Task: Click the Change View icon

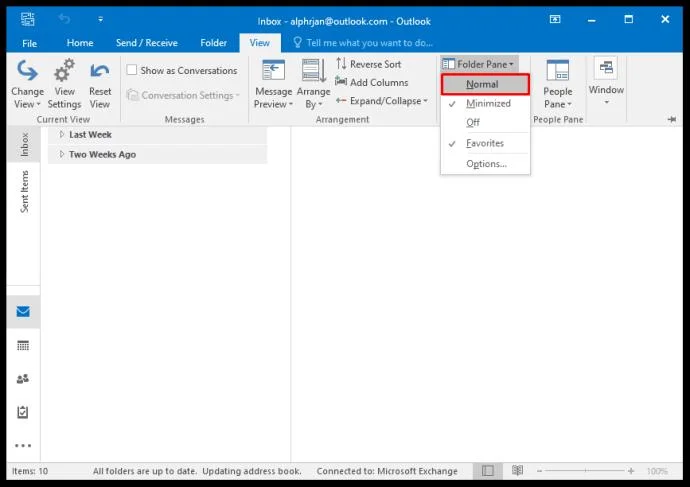Action: (x=27, y=80)
